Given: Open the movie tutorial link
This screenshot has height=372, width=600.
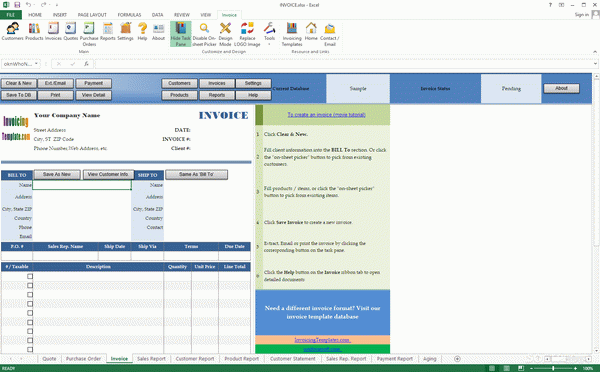Looking at the screenshot, I should click(326, 114).
